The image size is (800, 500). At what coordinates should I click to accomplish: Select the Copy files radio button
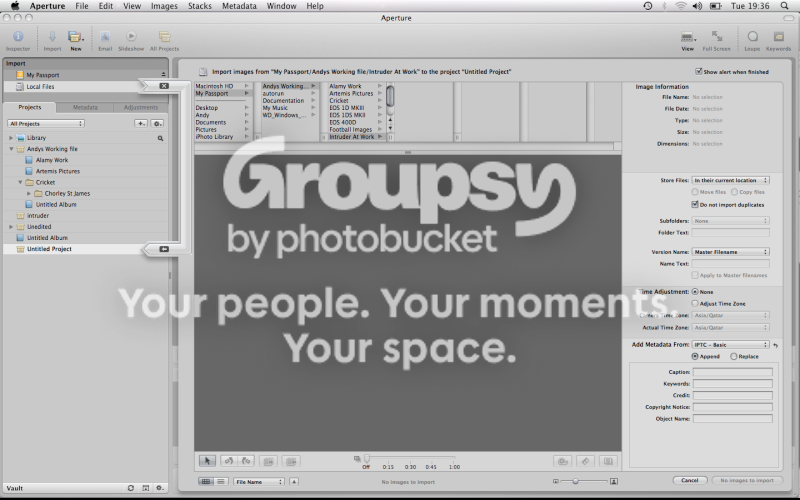pos(734,192)
